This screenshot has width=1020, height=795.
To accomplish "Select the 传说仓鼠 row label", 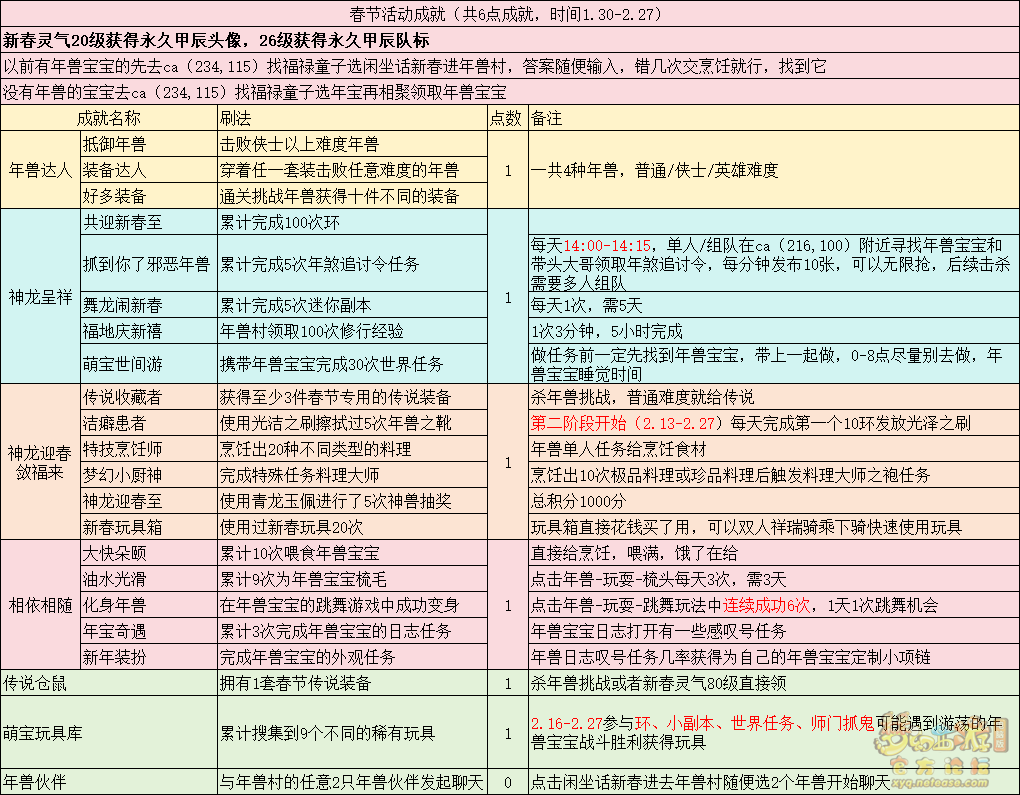I will tap(40, 683).
